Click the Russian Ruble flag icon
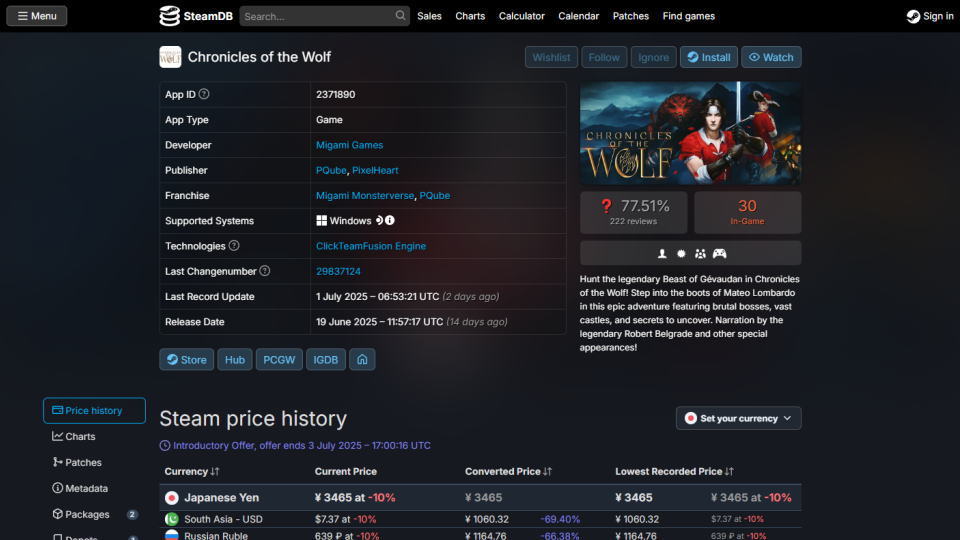The height and width of the screenshot is (540, 960). 171,535
